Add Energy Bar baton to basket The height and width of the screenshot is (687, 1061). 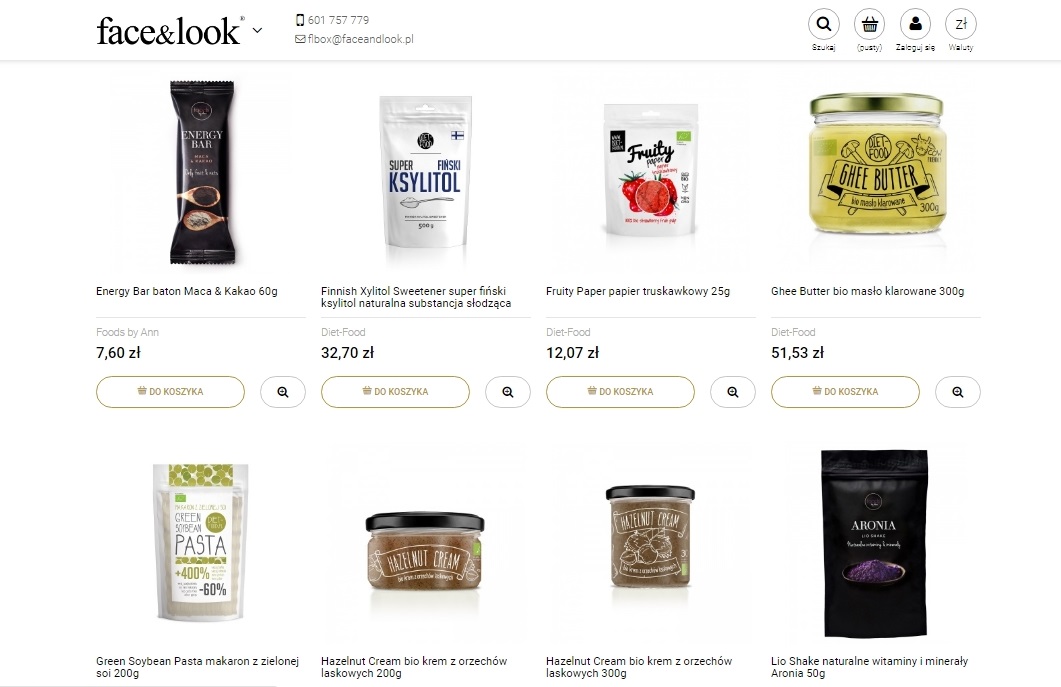[171, 392]
